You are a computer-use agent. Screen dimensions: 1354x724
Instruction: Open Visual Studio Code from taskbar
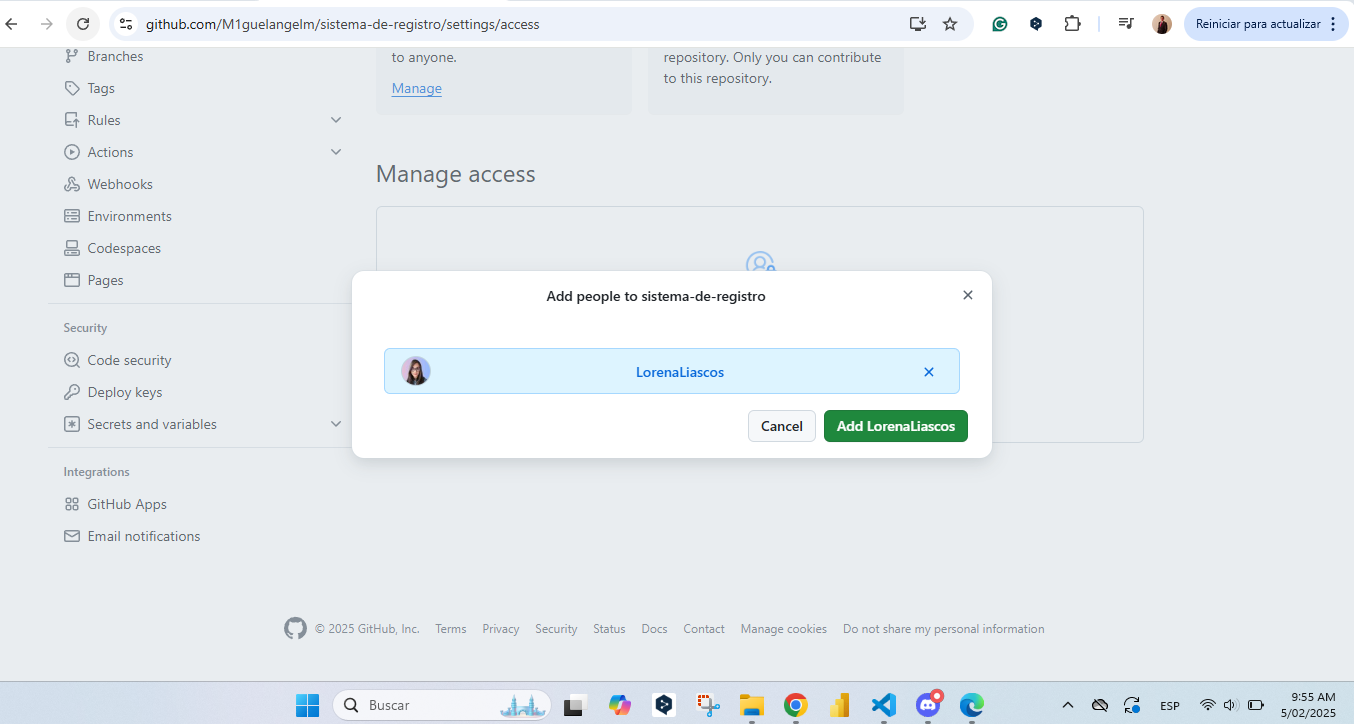pyautogui.click(x=883, y=705)
